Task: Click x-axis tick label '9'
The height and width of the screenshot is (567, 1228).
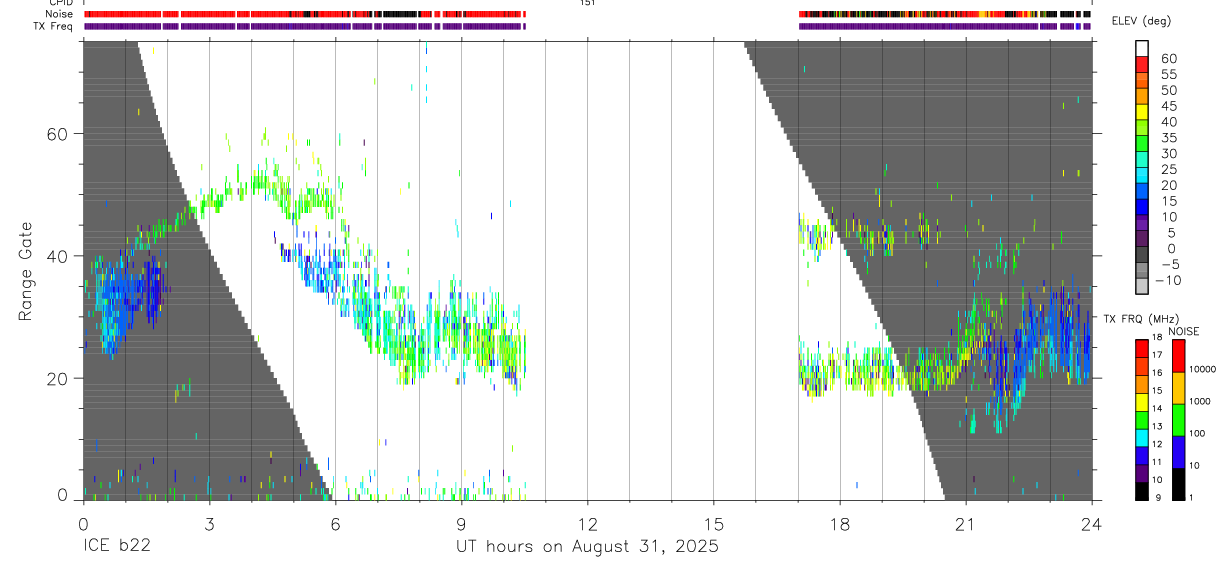Action: point(461,523)
